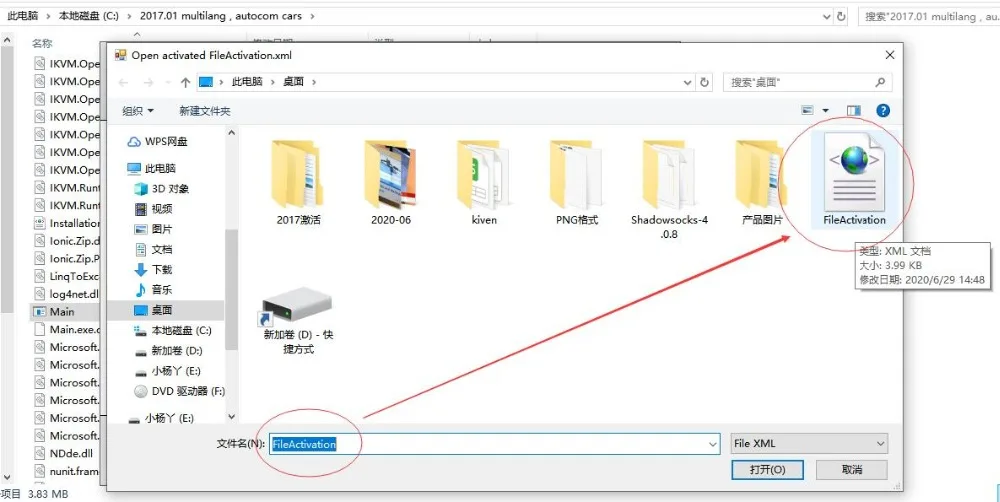Open recent locations dropdown arrow
Viewport: 1000px width, 502px height.
pos(168,83)
